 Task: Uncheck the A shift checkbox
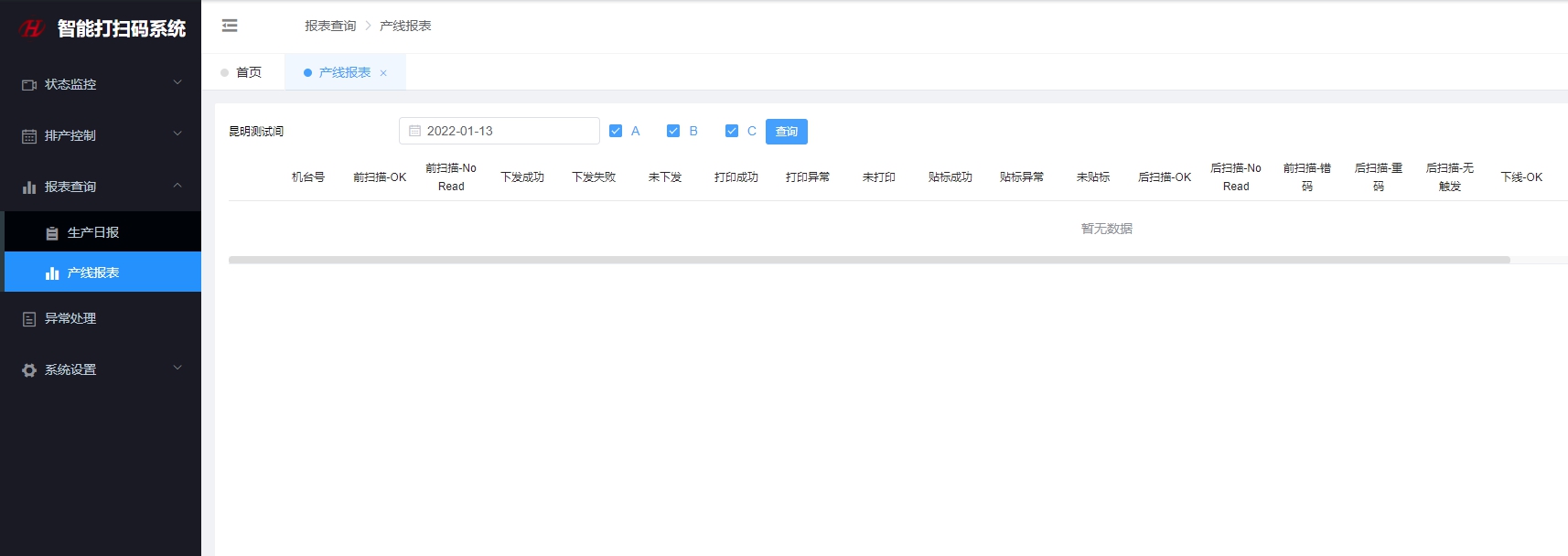click(x=616, y=131)
